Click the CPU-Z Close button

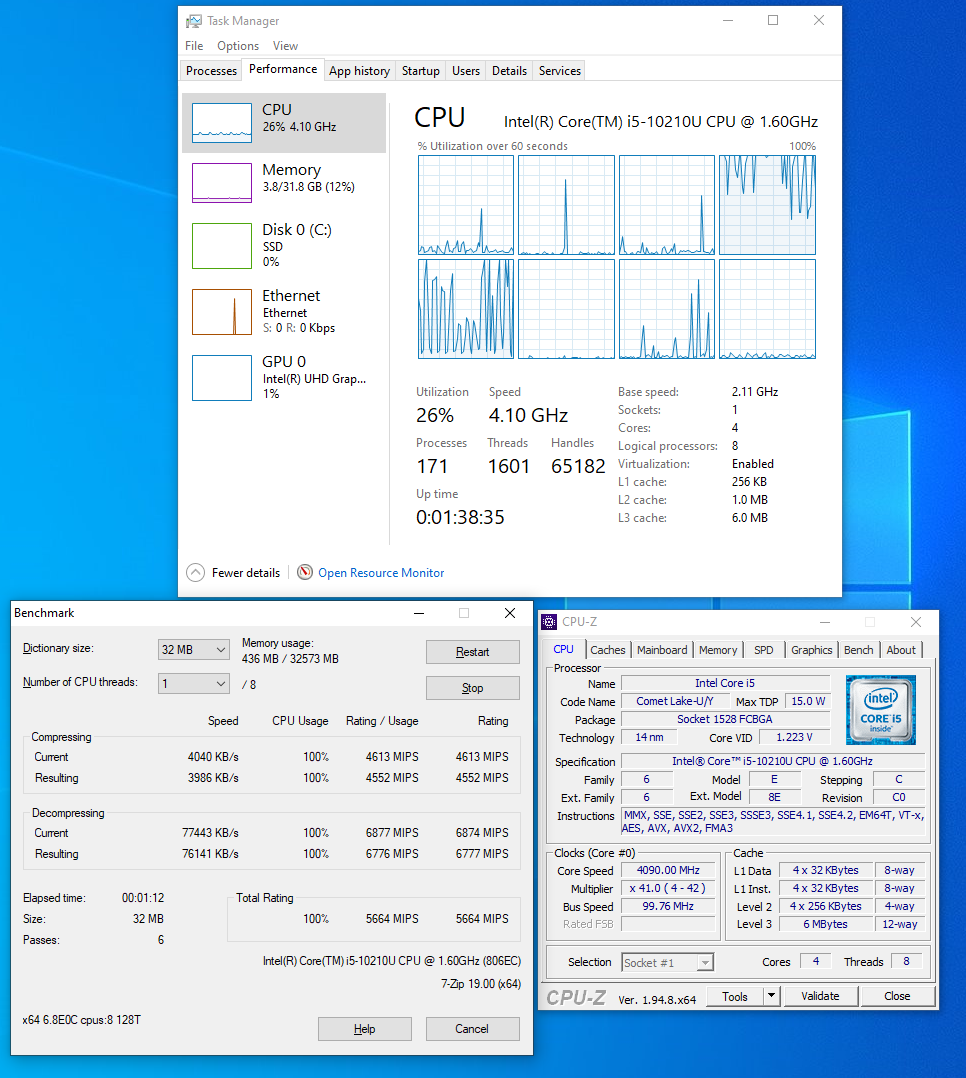897,996
